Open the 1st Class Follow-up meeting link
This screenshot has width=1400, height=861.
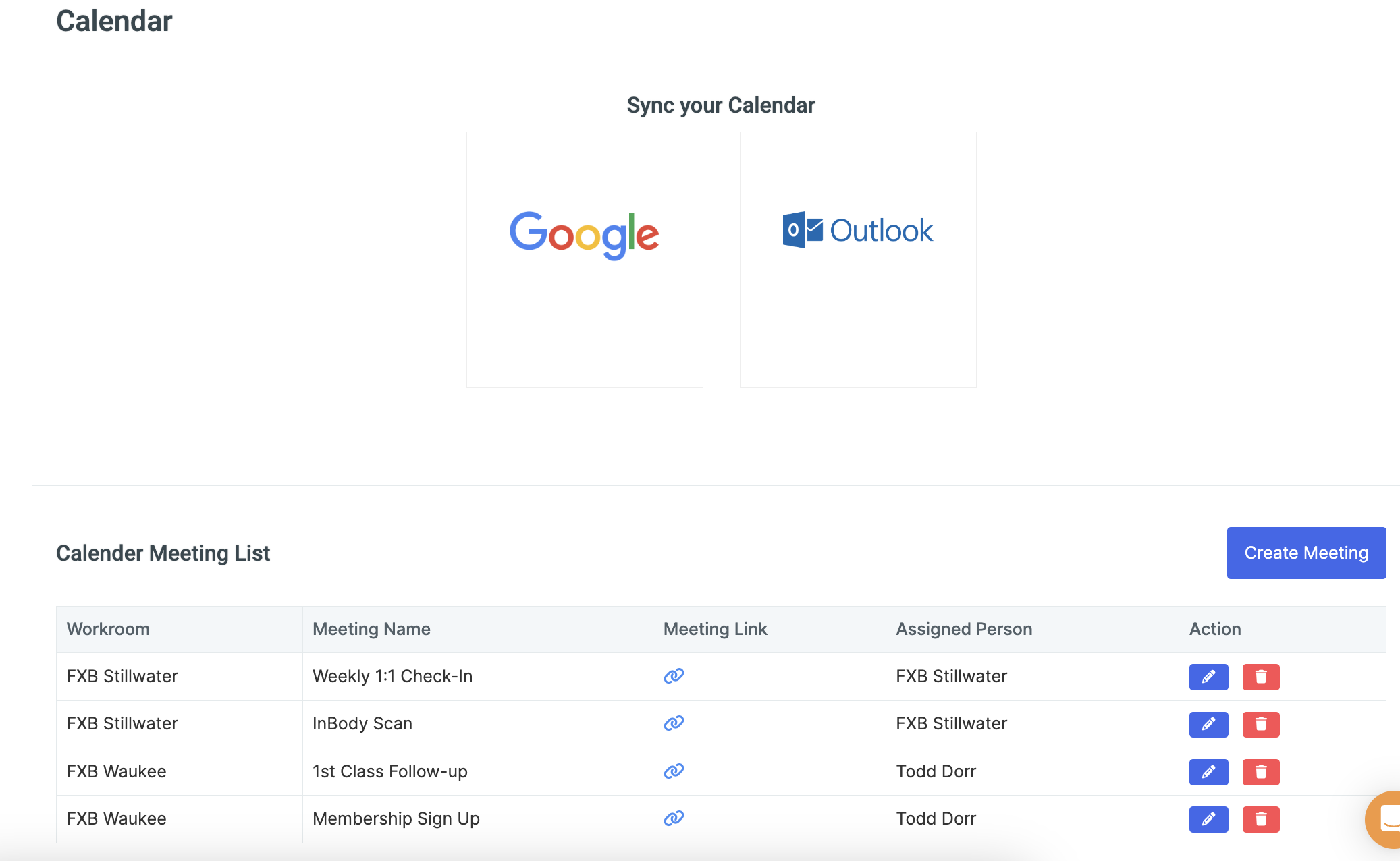[674, 771]
